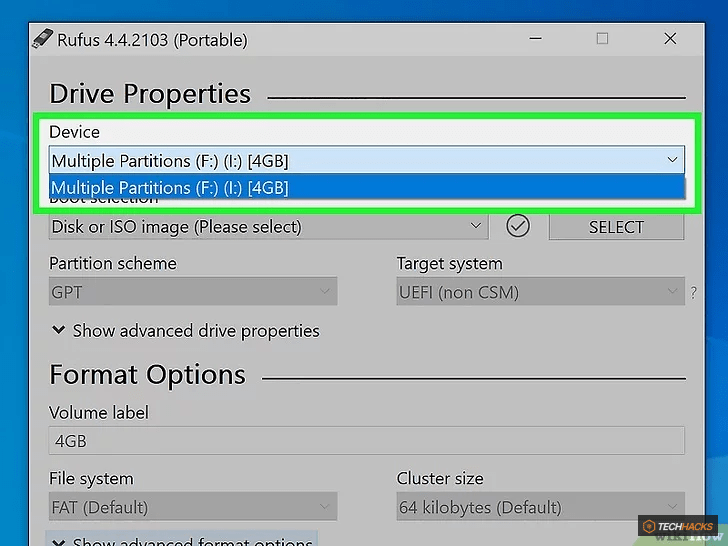The width and height of the screenshot is (728, 546).
Task: Choose the highlighted Multiple Partitions (F:) (I:) [4GB] entry
Action: coord(367,188)
